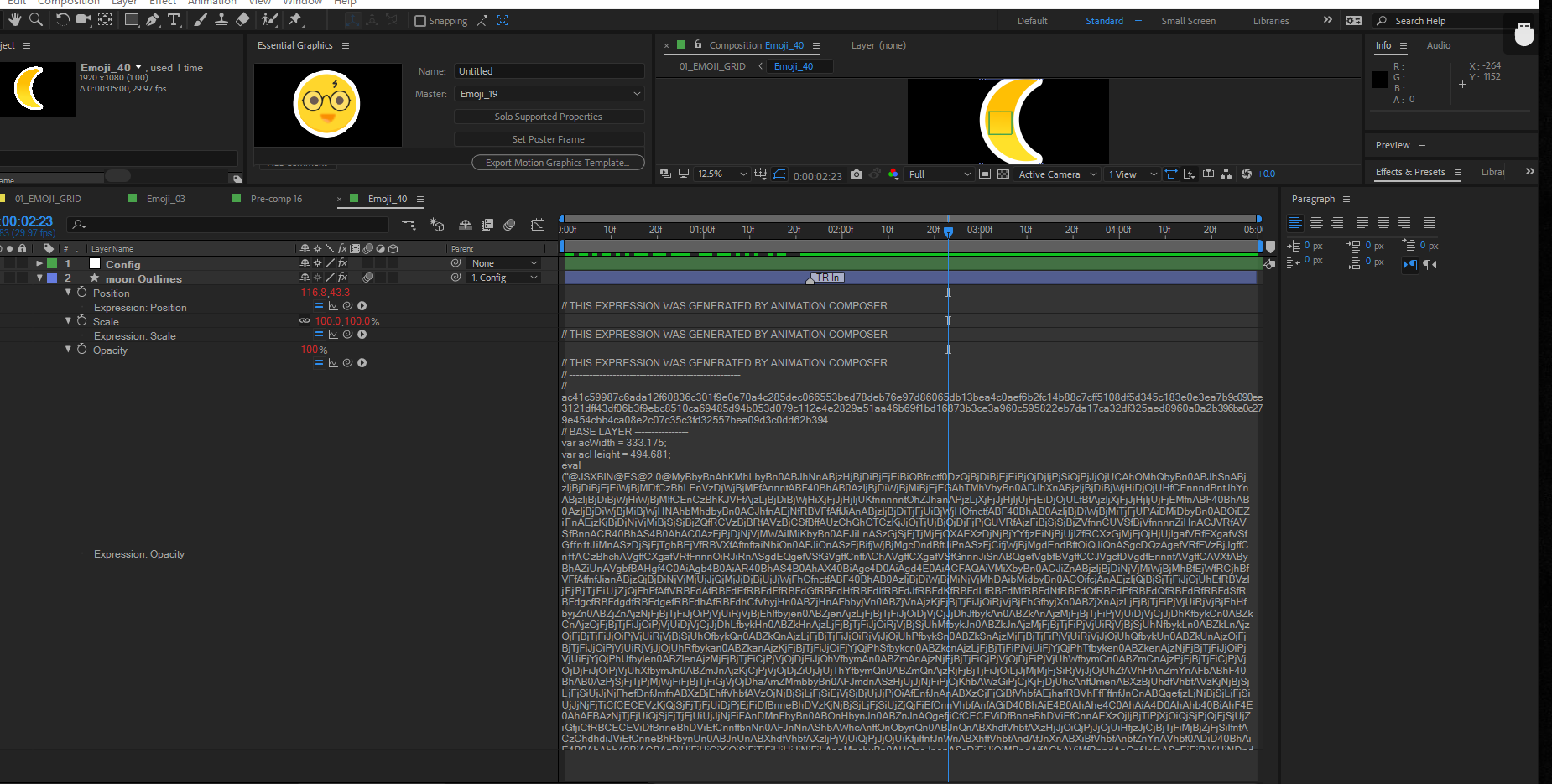Toggle the Opacity stopwatch
Image resolution: width=1552 pixels, height=784 pixels.
(81, 349)
